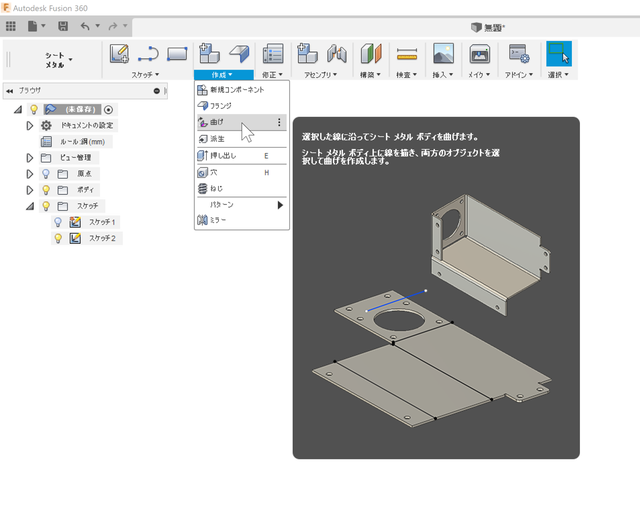
Task: Toggle ボディ folder lightbulb visibility
Action: click(x=46, y=190)
